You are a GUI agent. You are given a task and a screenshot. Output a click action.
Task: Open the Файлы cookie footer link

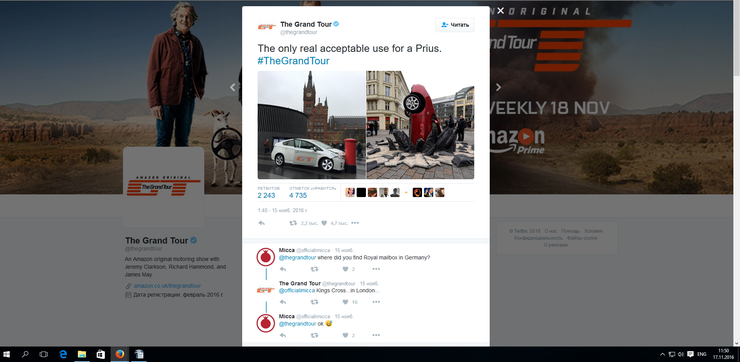(x=582, y=238)
